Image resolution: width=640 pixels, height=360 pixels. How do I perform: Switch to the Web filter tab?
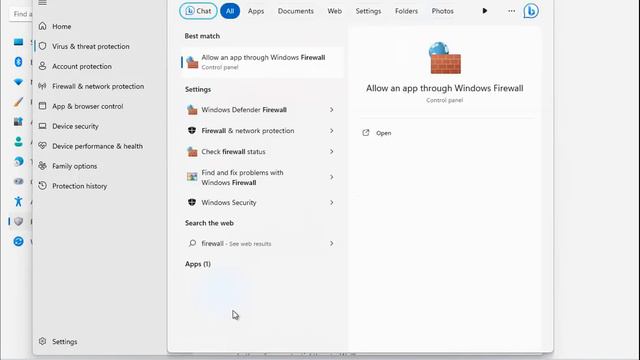click(x=334, y=11)
